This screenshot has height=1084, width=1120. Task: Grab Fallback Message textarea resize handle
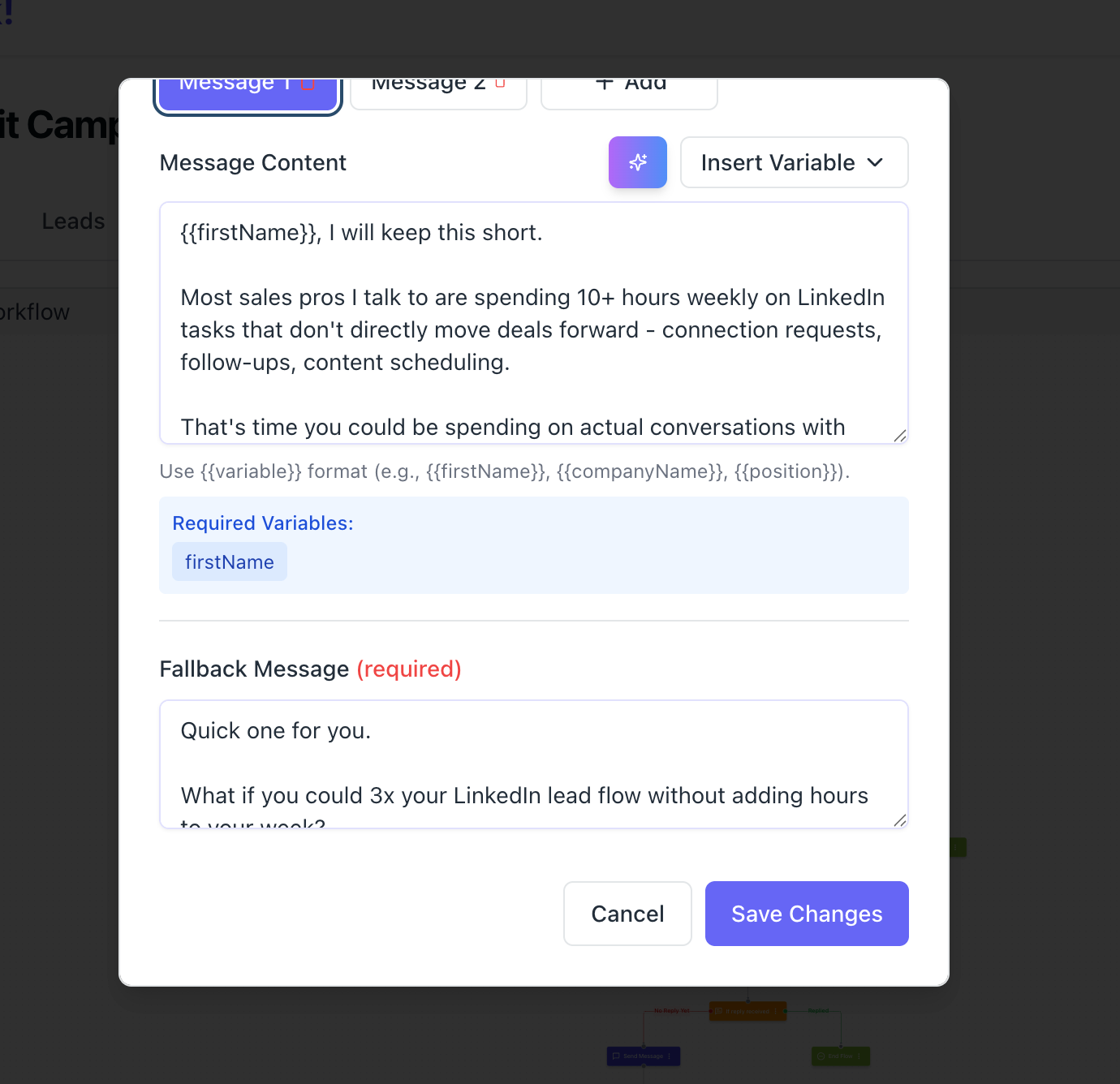900,820
